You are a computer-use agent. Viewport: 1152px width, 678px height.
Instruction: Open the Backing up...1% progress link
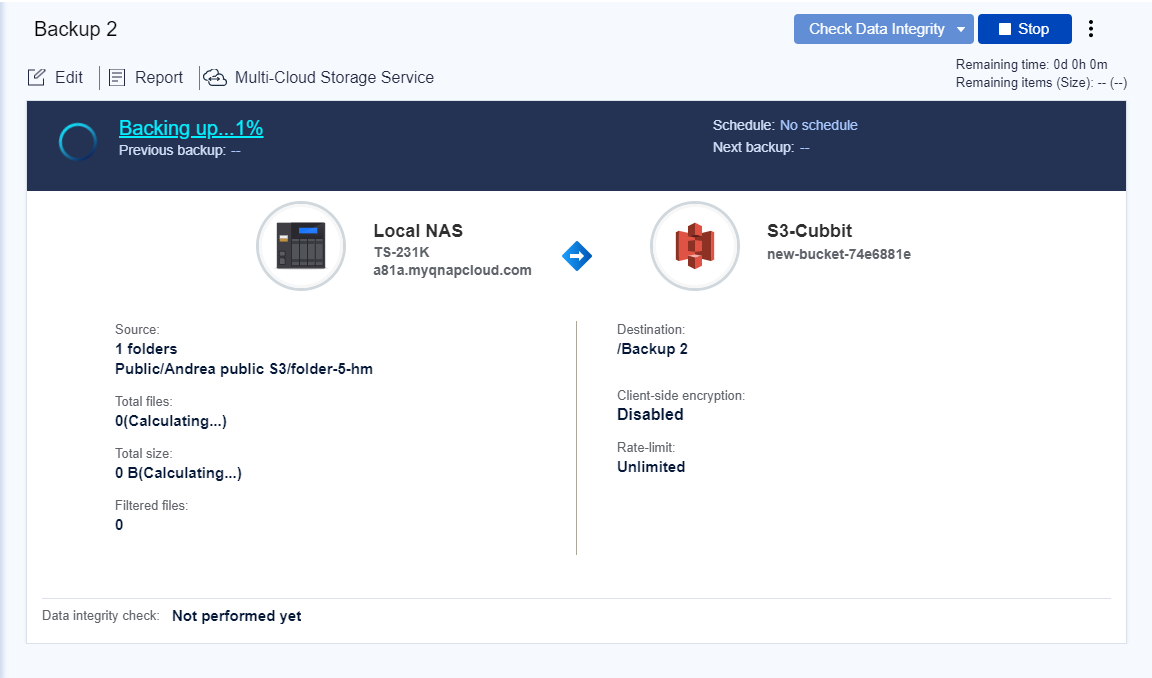191,128
